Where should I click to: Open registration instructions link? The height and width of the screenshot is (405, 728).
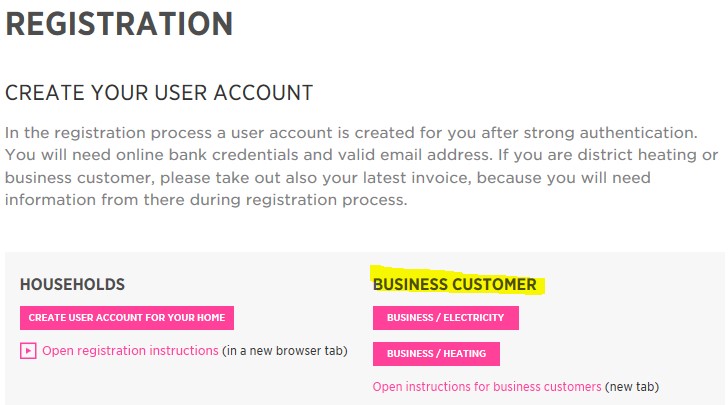(x=130, y=351)
